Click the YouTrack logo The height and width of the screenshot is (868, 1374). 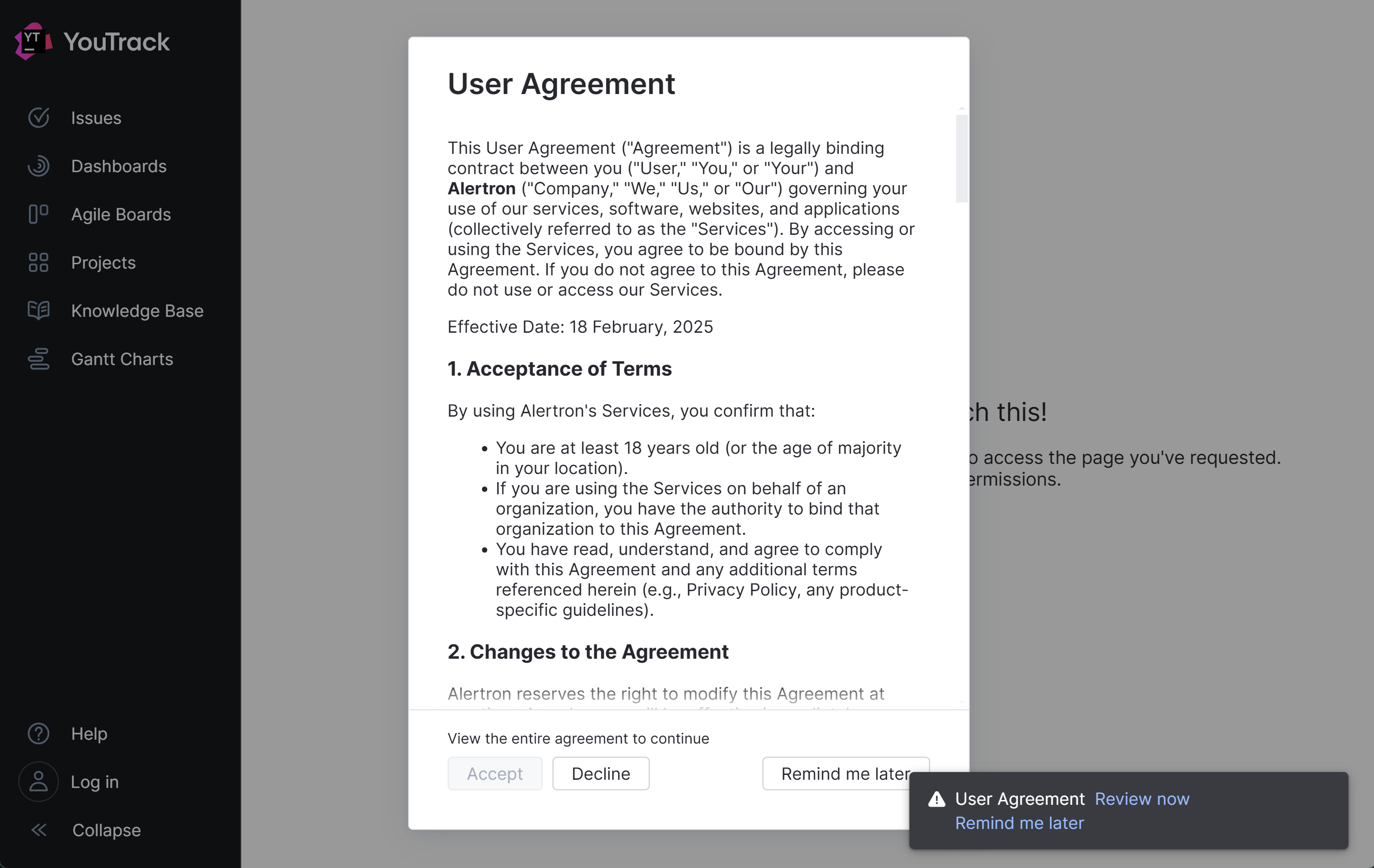point(91,41)
